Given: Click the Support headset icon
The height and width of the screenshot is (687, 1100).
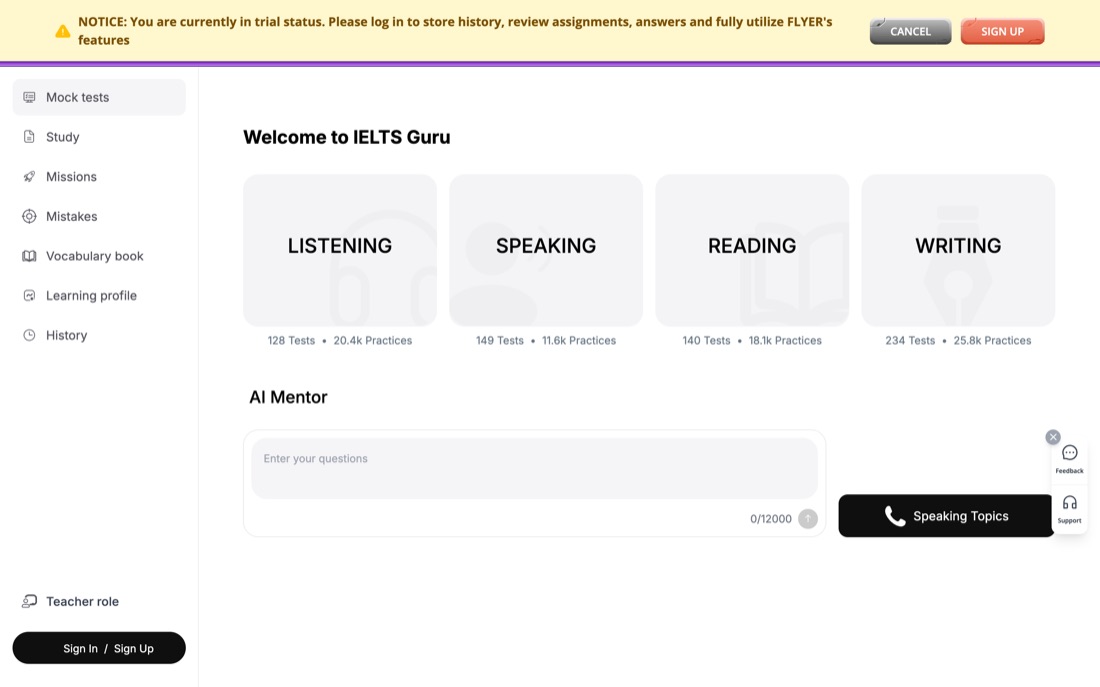Looking at the screenshot, I should point(1069,502).
